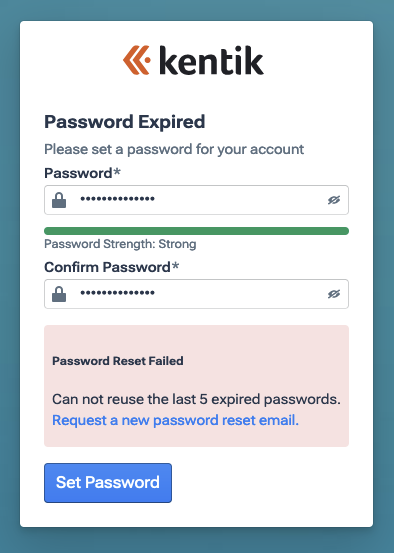This screenshot has height=553, width=394.
Task: Click the 'Password Reset Failed' error title
Action: pyautogui.click(x=118, y=361)
